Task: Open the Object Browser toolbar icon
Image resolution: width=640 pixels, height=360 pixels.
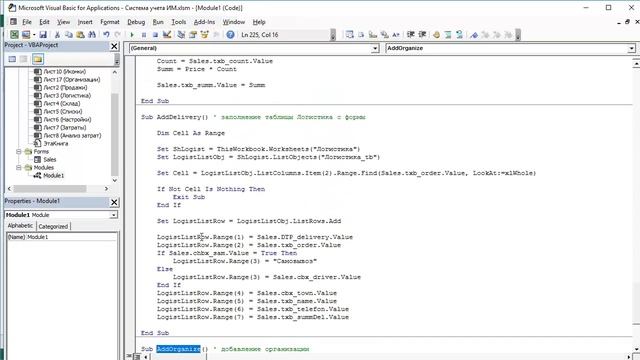Action: click(x=204, y=35)
